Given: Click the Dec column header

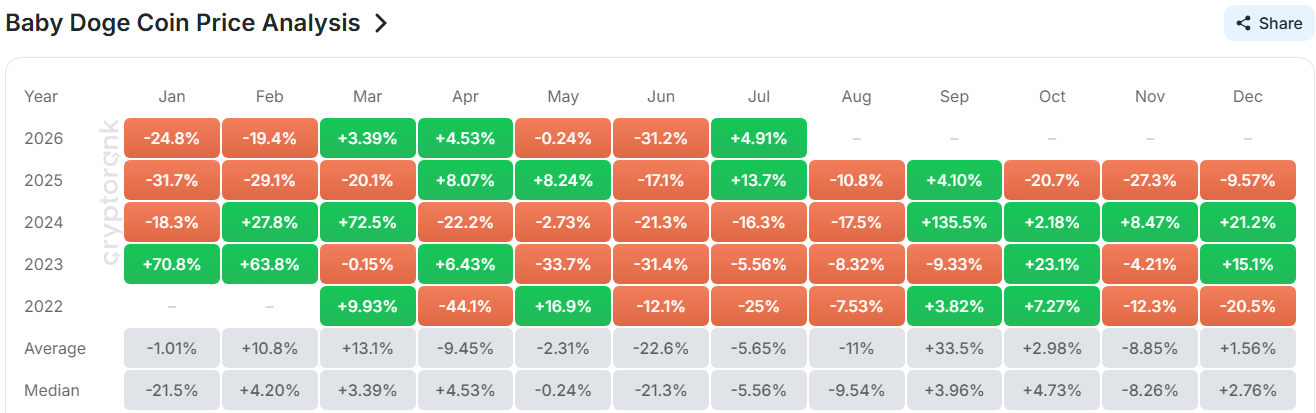Looking at the screenshot, I should (1248, 97).
